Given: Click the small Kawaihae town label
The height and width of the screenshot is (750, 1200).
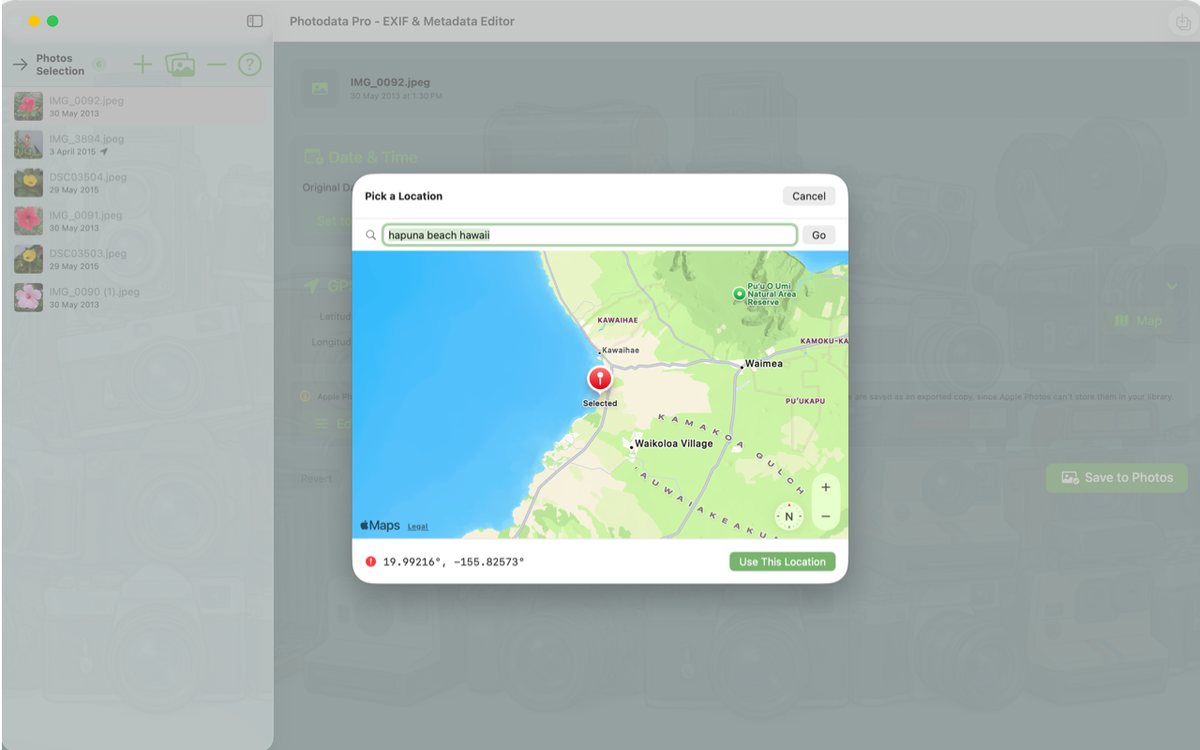Looking at the screenshot, I should point(621,351).
